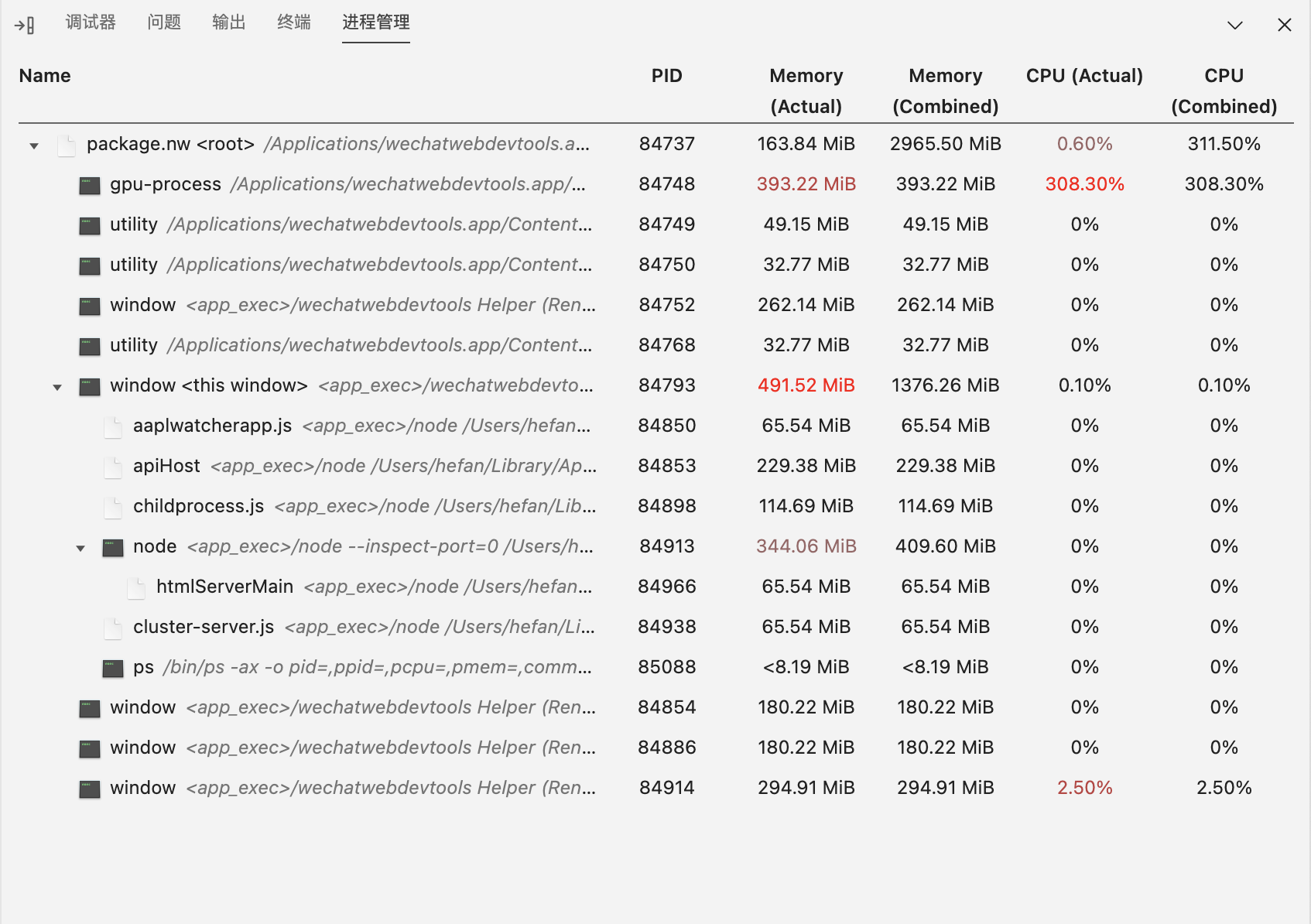Click the gpu-process terminal icon
Image resolution: width=1311 pixels, height=924 pixels.
(90, 186)
